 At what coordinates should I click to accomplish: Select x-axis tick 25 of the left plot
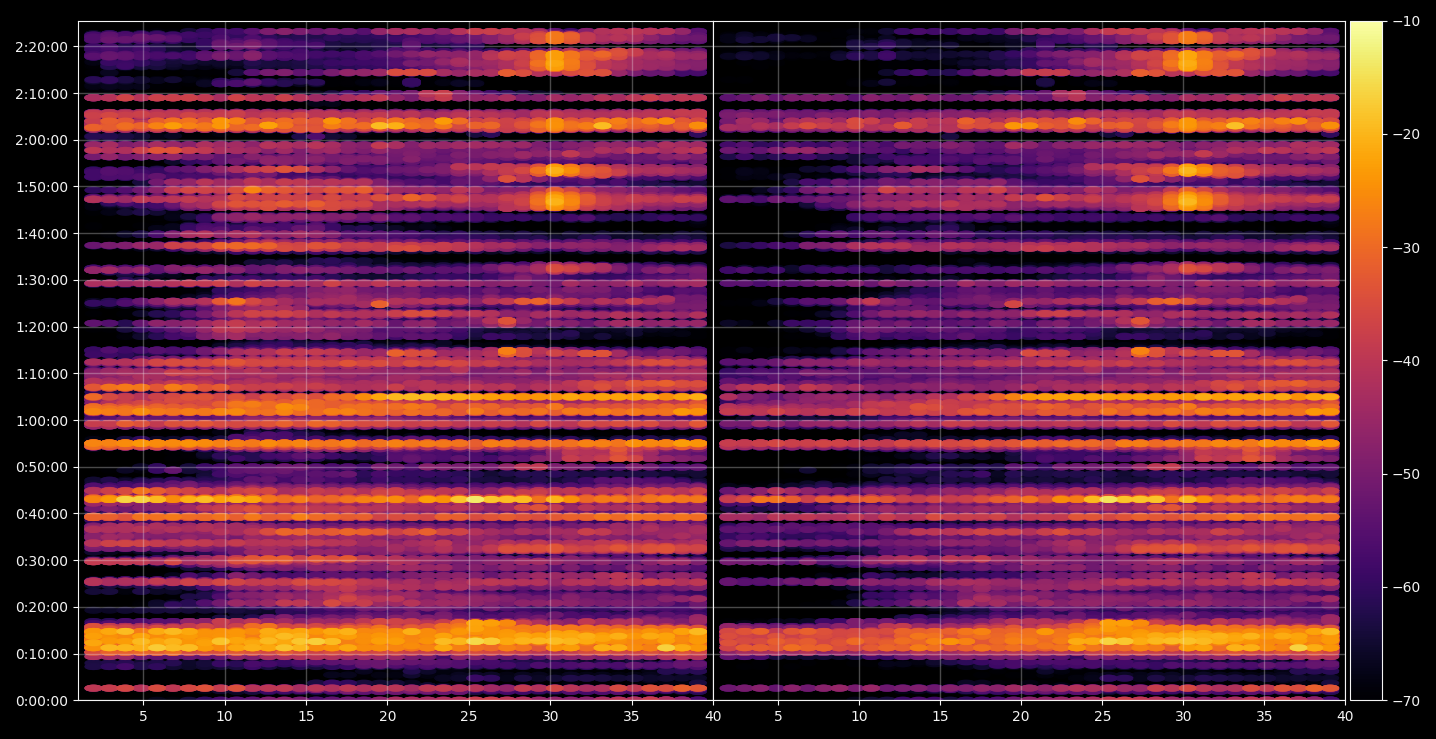pos(469,716)
